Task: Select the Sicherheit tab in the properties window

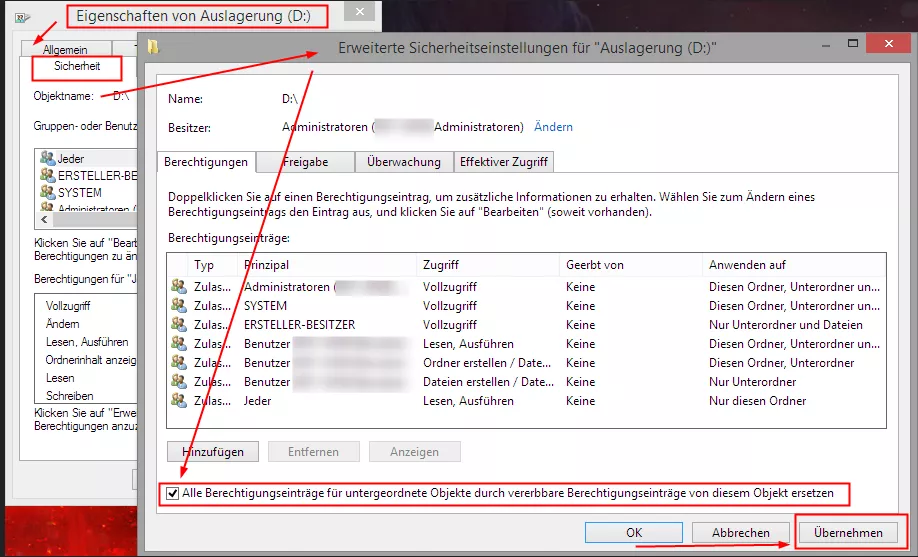Action: click(x=77, y=66)
